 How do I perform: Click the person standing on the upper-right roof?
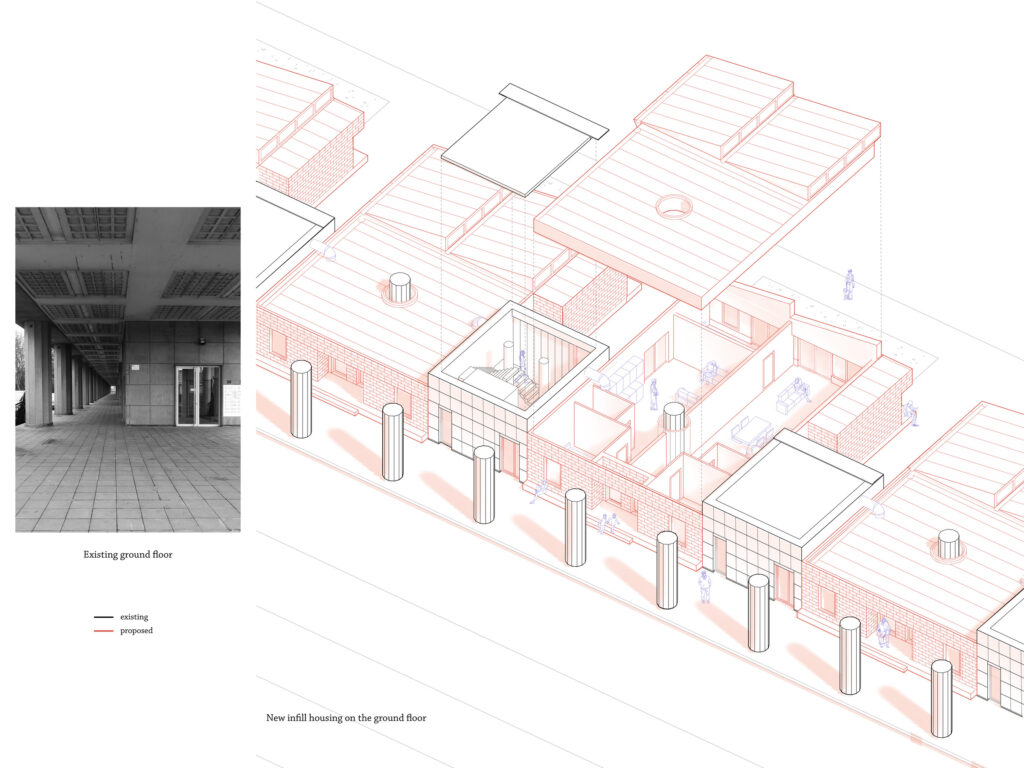tap(848, 284)
